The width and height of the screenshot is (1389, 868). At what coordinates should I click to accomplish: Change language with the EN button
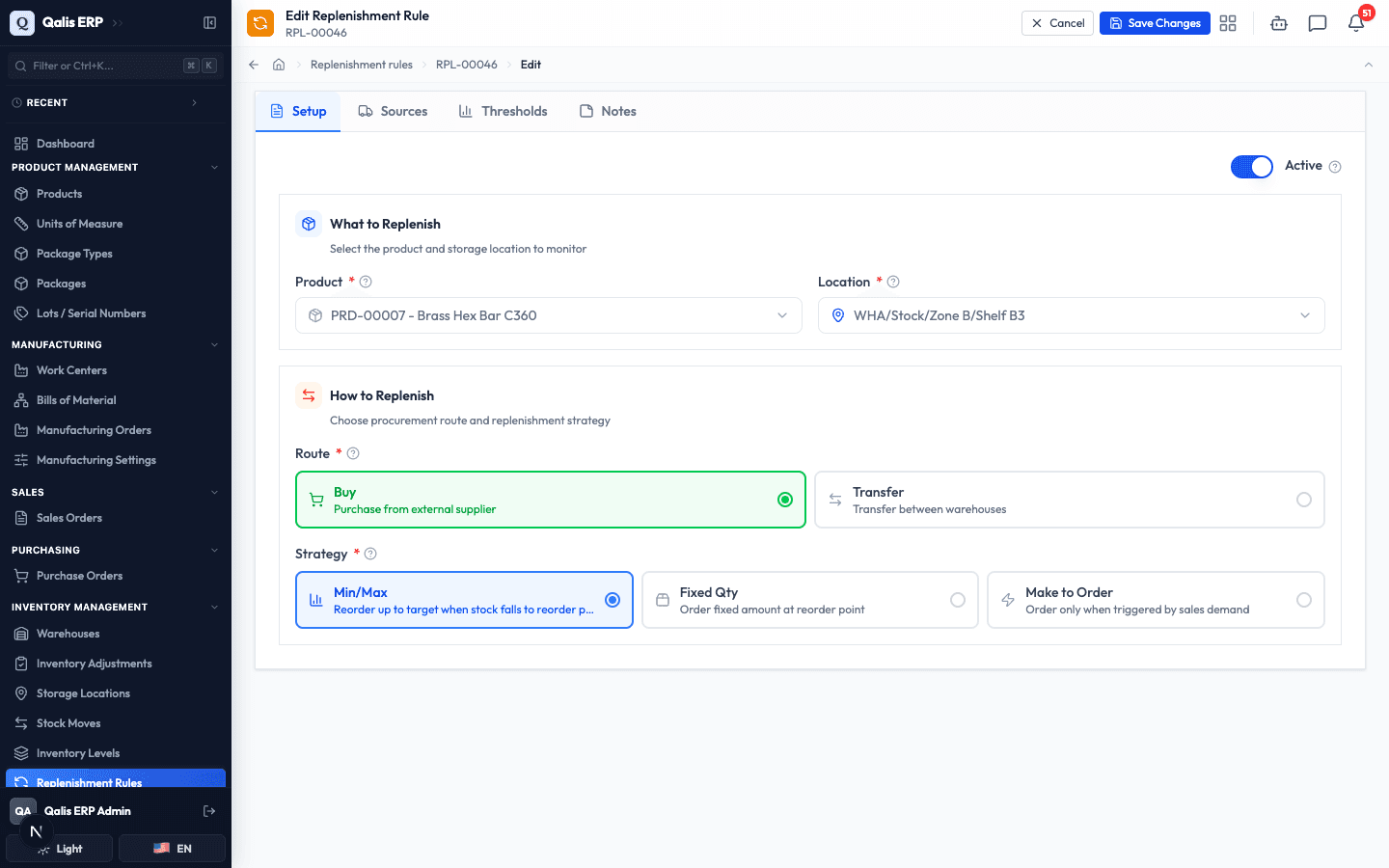click(x=172, y=849)
